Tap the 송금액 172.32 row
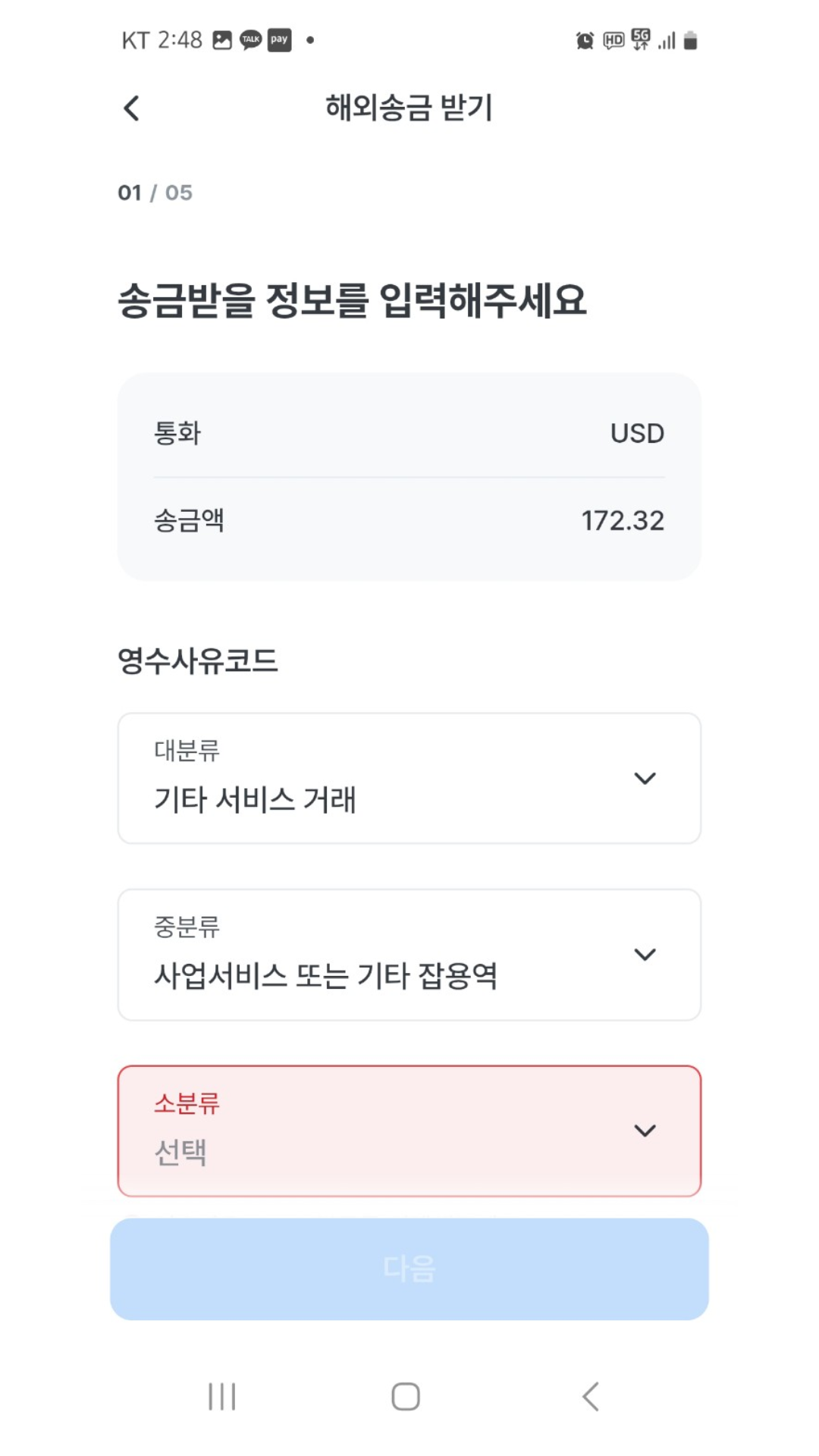The width and height of the screenshot is (819, 1456). (x=409, y=521)
